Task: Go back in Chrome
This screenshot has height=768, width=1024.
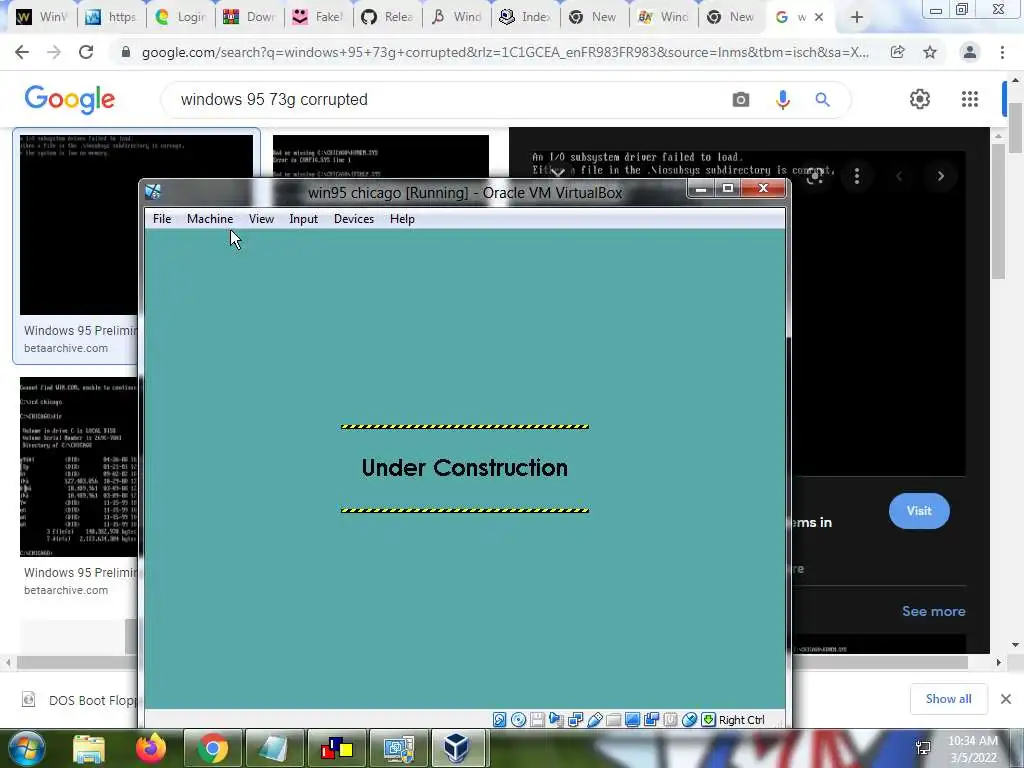Action: (x=22, y=52)
